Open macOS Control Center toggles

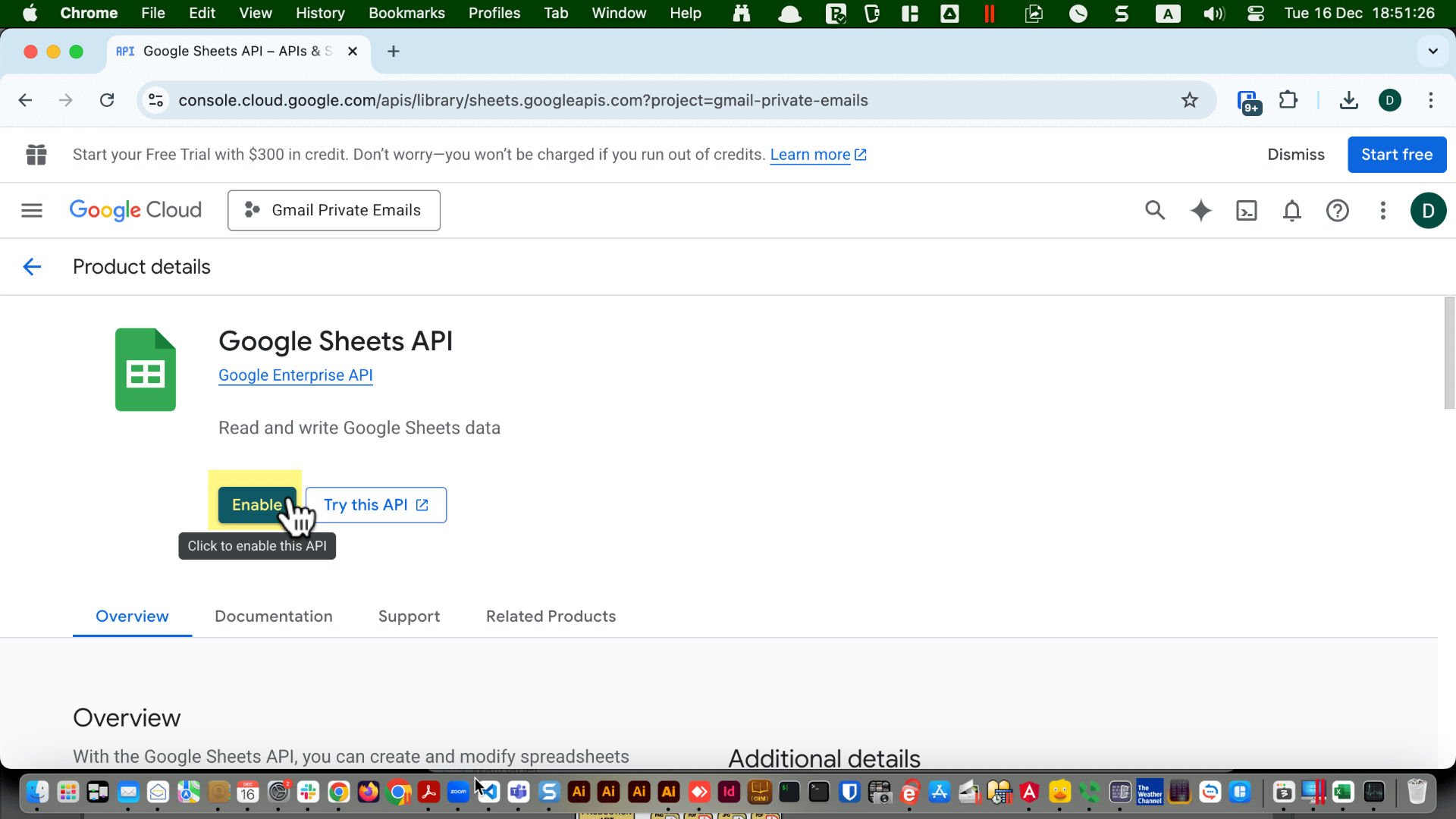(x=1256, y=13)
